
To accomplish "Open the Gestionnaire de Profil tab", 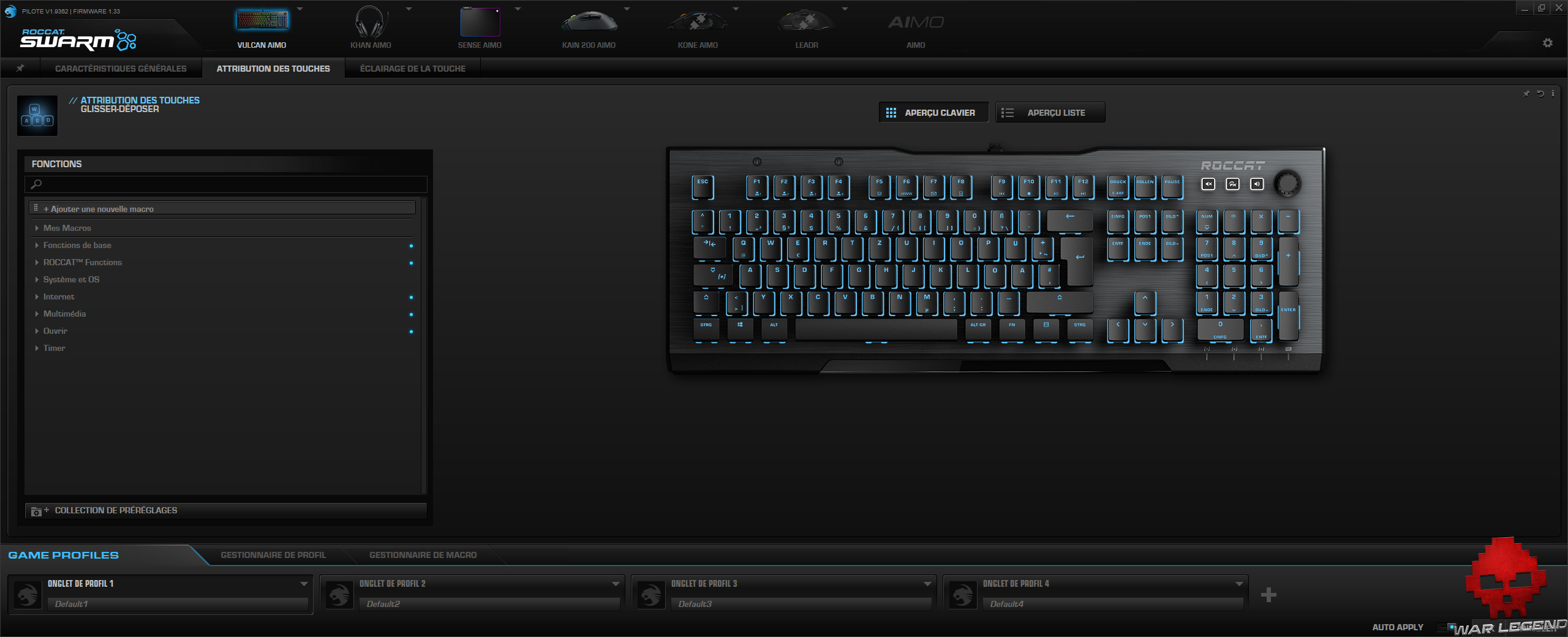I will pyautogui.click(x=273, y=555).
